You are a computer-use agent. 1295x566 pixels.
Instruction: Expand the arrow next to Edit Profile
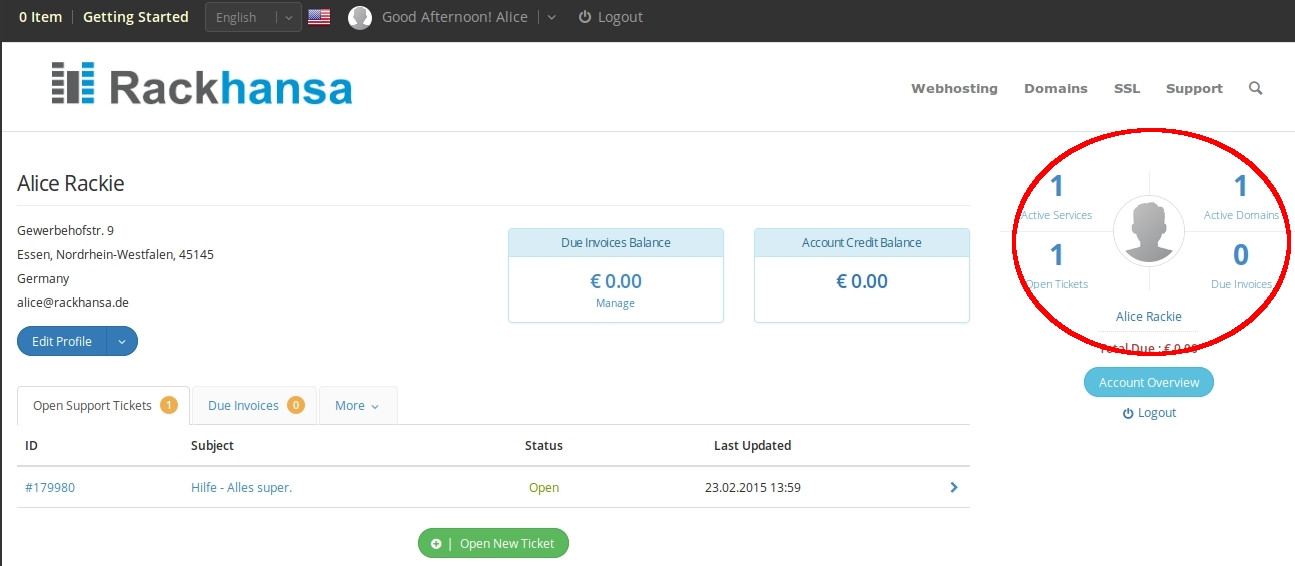(122, 341)
